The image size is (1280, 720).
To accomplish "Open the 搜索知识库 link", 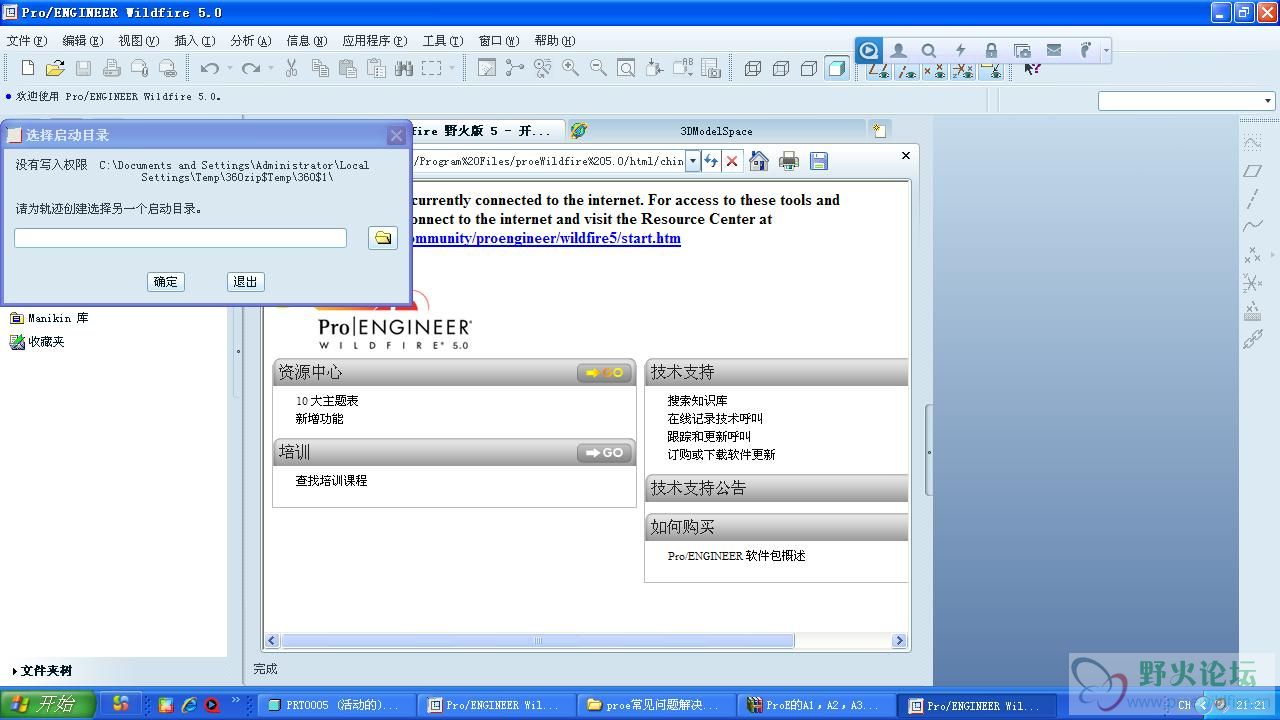I will [697, 400].
